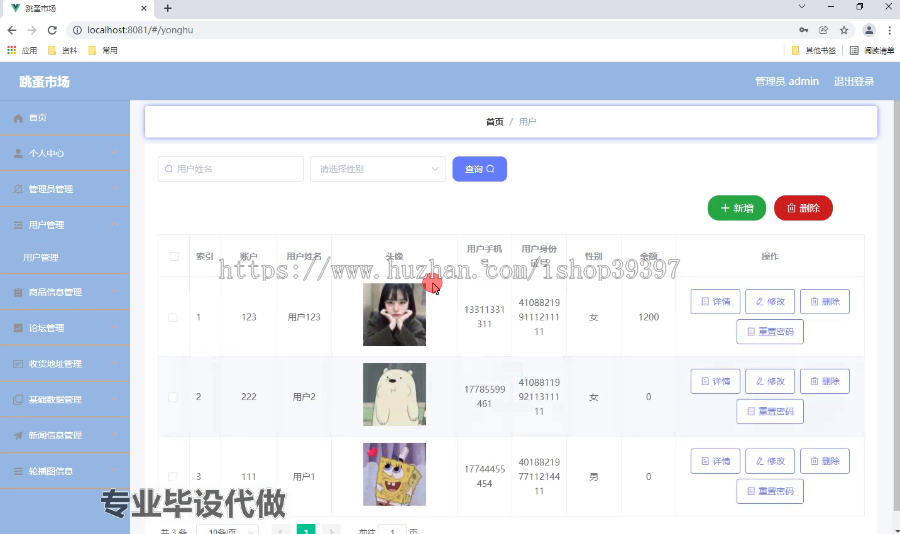Open the browser profile avatar icon
This screenshot has height=534, width=900.
point(869,30)
